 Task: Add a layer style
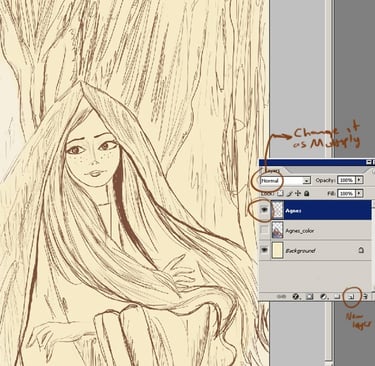pos(295,296)
